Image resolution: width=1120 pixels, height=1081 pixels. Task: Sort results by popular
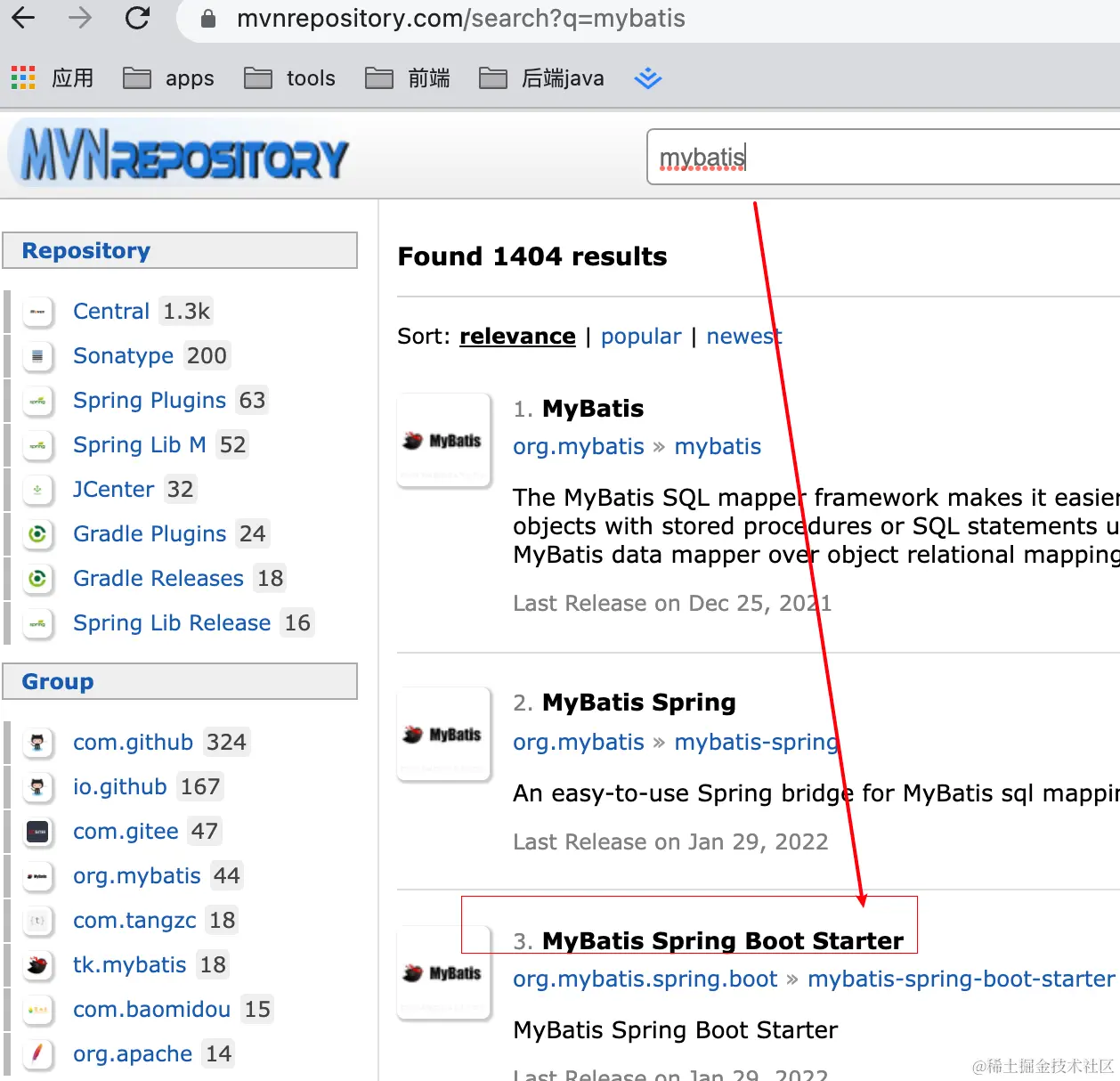pos(641,337)
